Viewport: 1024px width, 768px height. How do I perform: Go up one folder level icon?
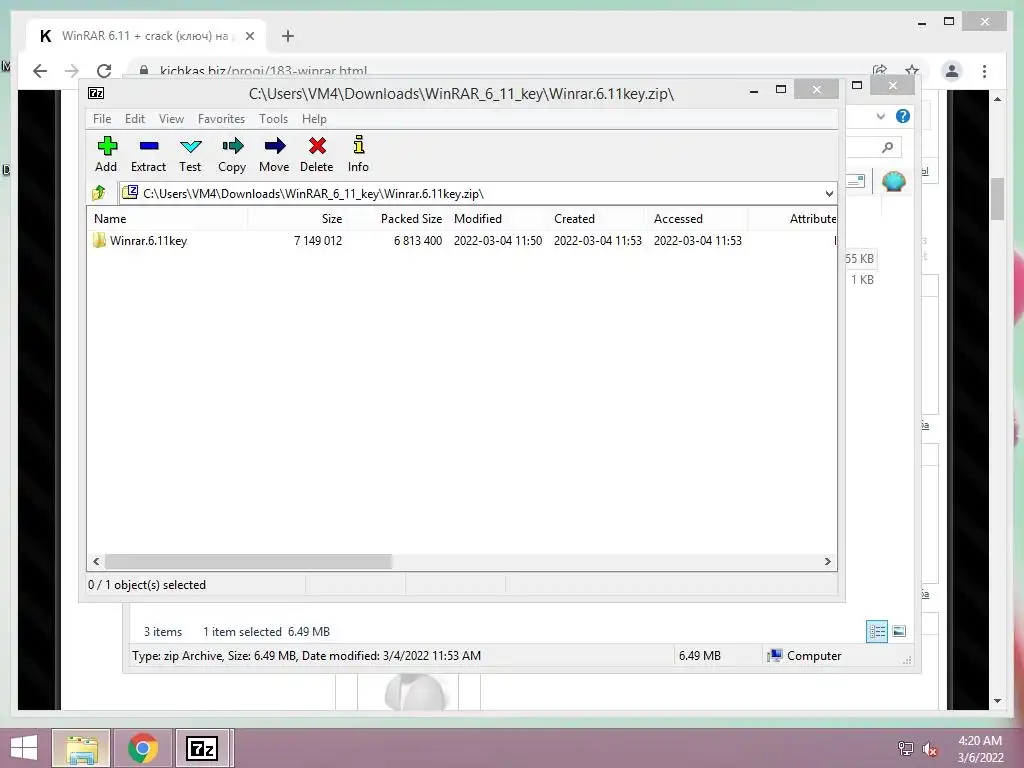pyautogui.click(x=99, y=193)
